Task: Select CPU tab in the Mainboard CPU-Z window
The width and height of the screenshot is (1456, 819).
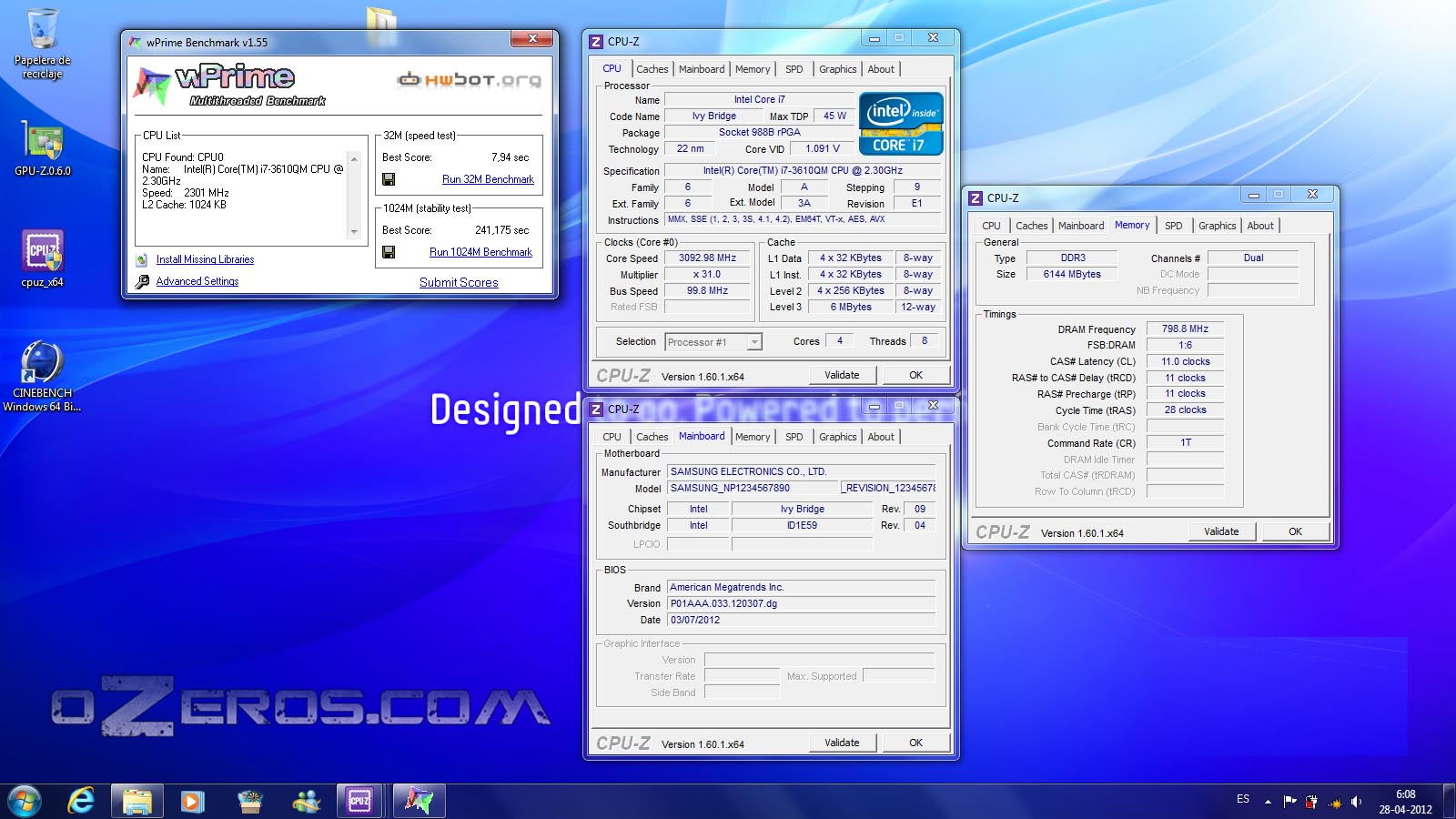Action: click(x=612, y=437)
